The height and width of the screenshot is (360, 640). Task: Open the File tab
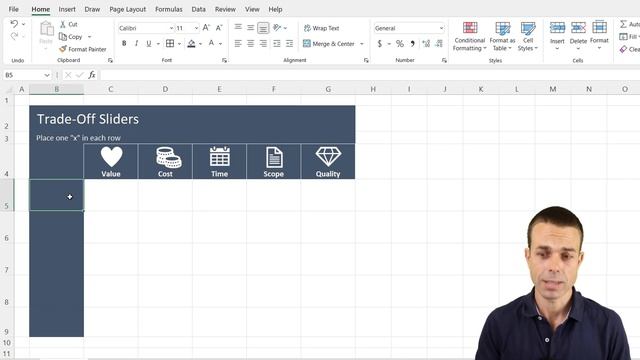click(x=13, y=9)
